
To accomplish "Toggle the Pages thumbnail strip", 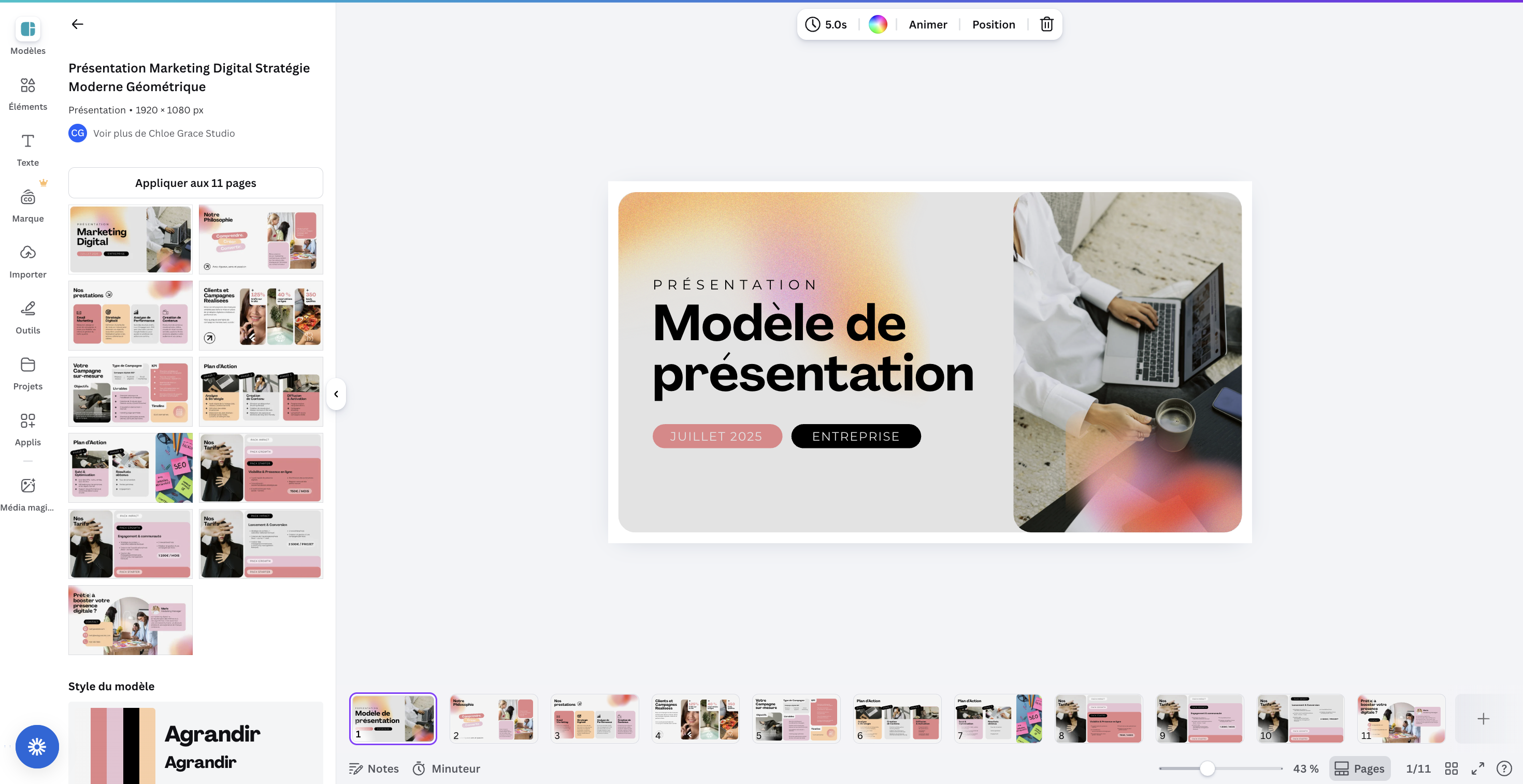I will (x=1360, y=768).
